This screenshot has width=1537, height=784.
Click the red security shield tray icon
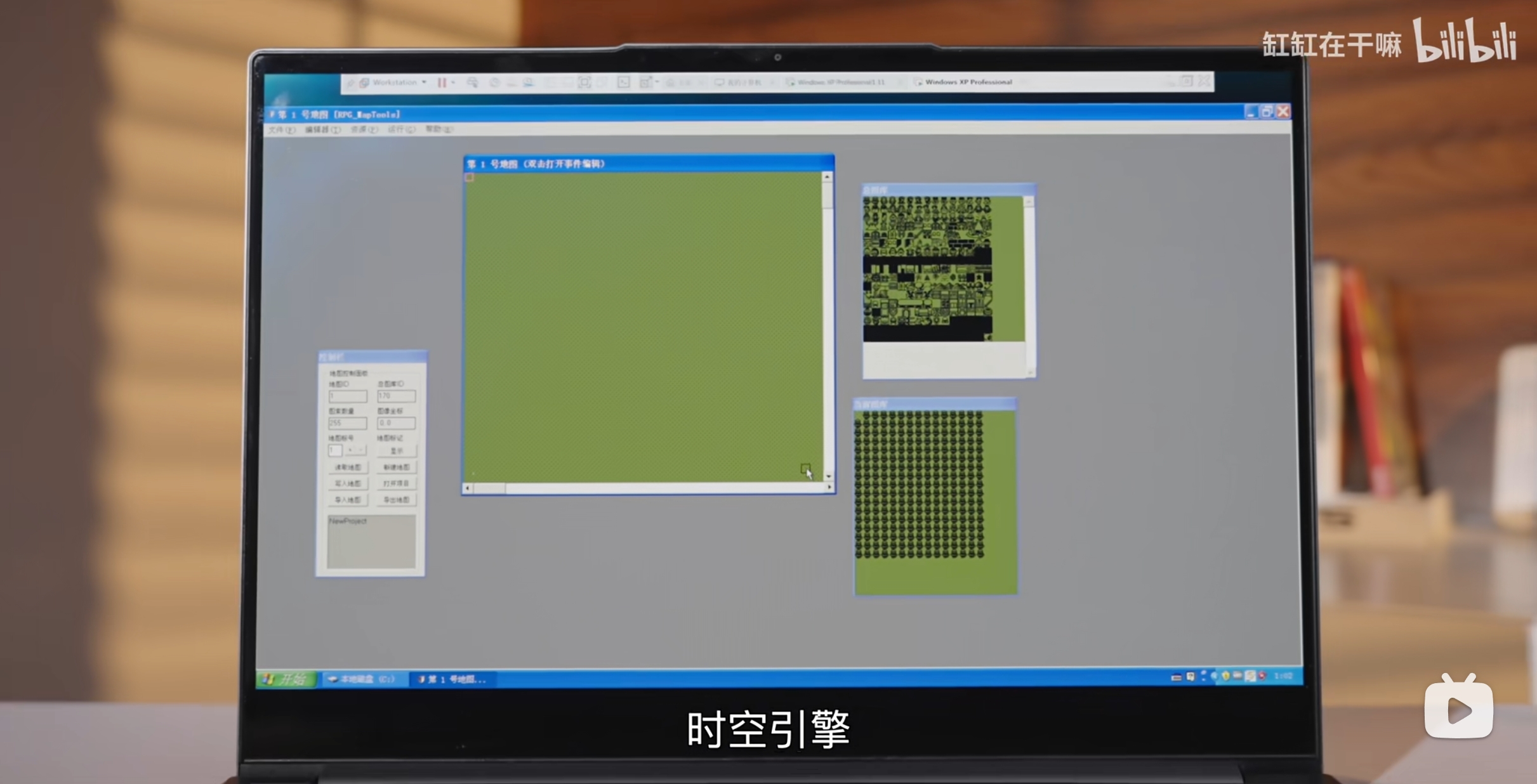click(x=1262, y=676)
